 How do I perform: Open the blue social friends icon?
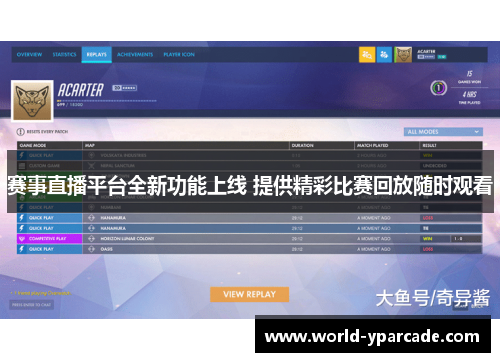click(x=384, y=55)
